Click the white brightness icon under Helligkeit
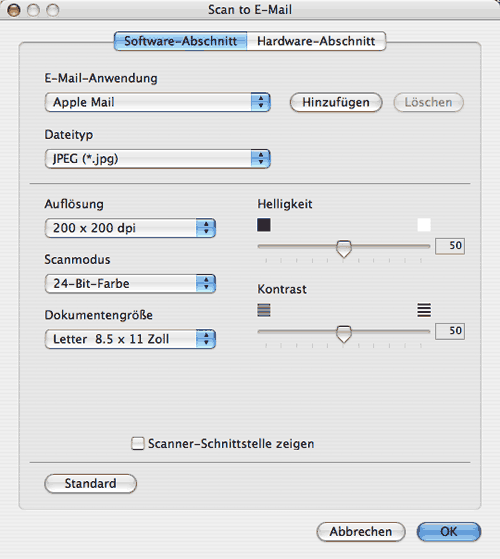Screen dimensions: 500x559 point(424,225)
